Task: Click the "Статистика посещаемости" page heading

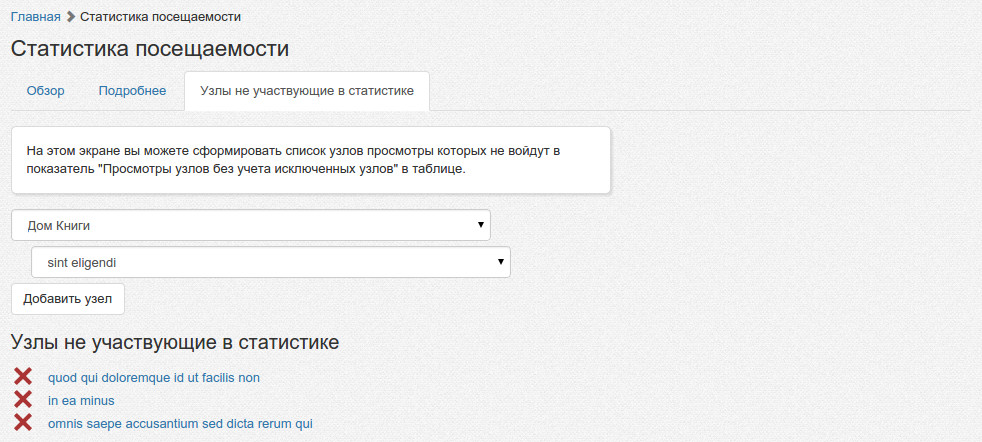Action: [x=150, y=49]
